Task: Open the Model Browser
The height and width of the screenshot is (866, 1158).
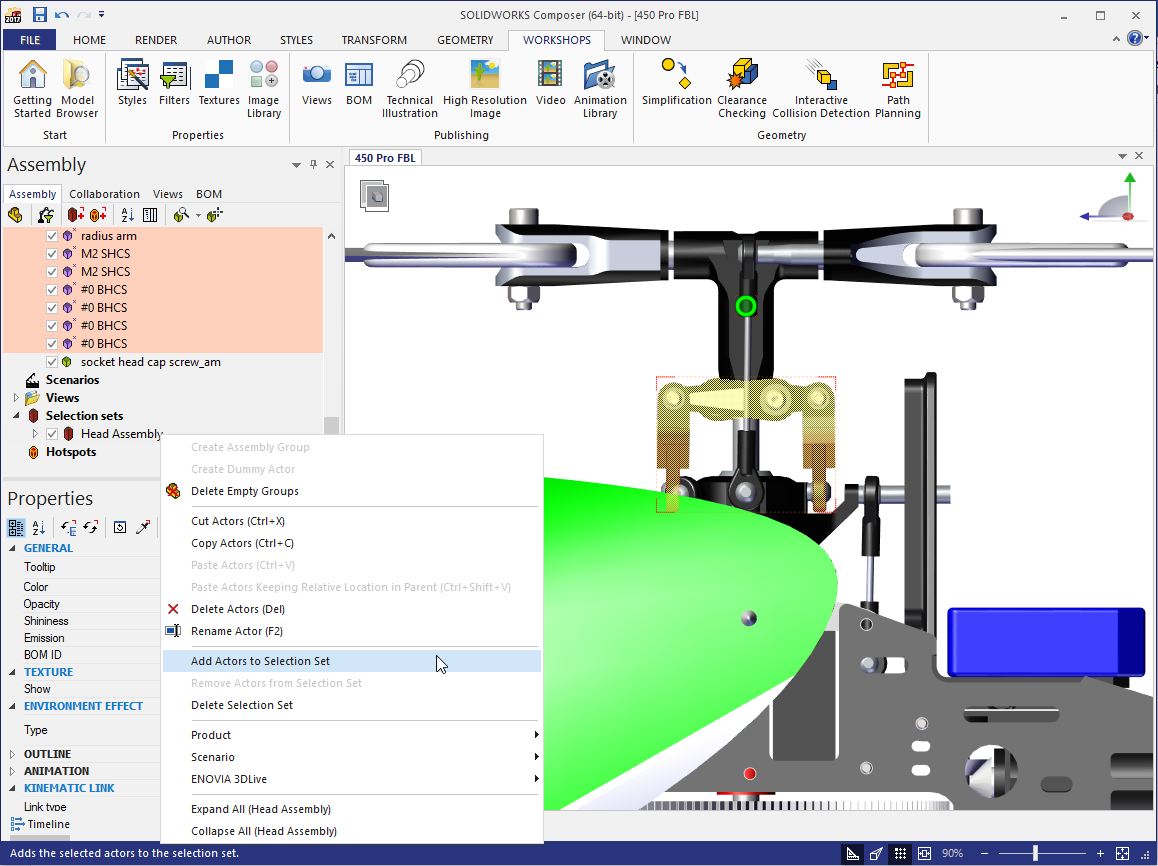Action: 77,88
